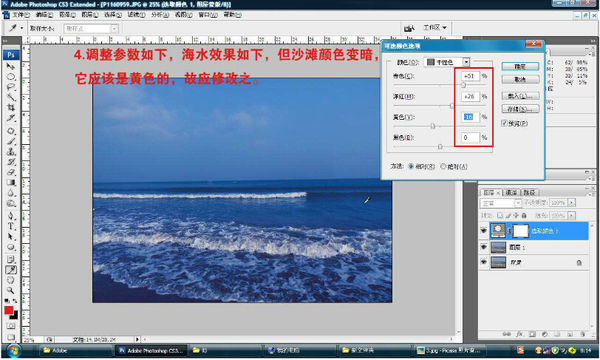Viewport: 600px width, 360px height.
Task: Click Create Adjustment Layer icon in Layers panel
Action: coord(545,334)
